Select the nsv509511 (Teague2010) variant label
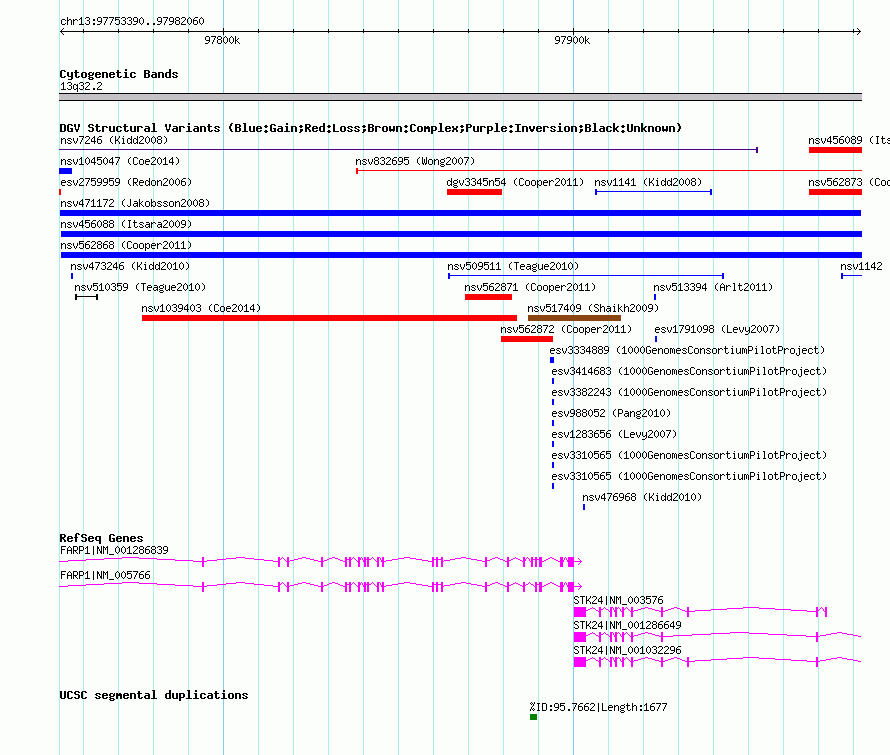The height and width of the screenshot is (755, 890). point(513,266)
